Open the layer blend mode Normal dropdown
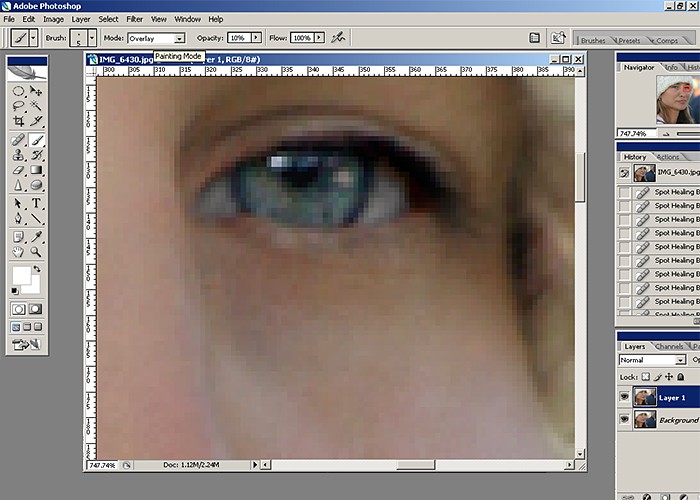 tap(652, 360)
